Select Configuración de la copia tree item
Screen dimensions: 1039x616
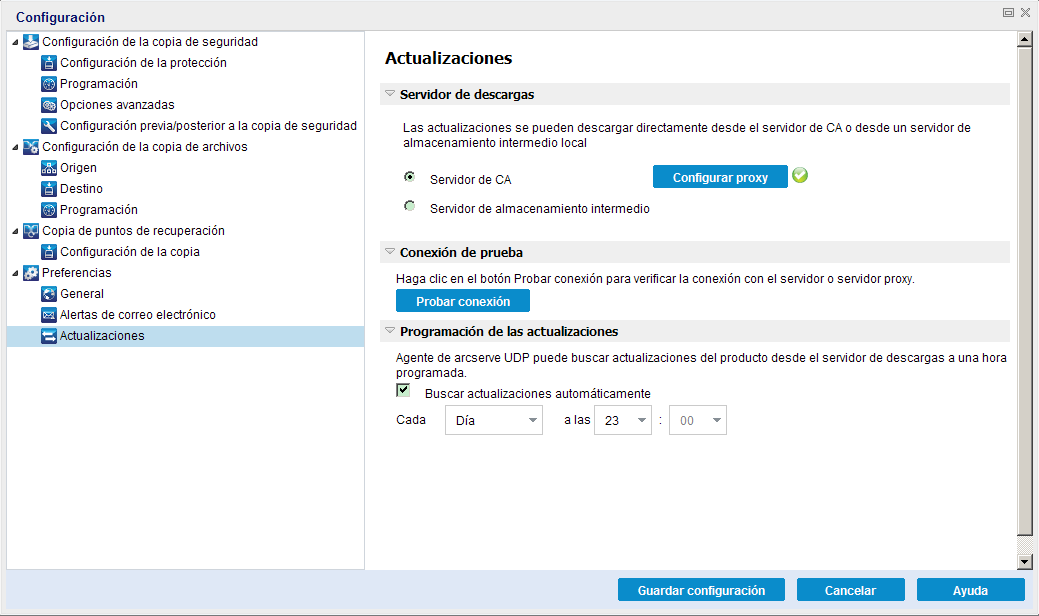coord(129,252)
